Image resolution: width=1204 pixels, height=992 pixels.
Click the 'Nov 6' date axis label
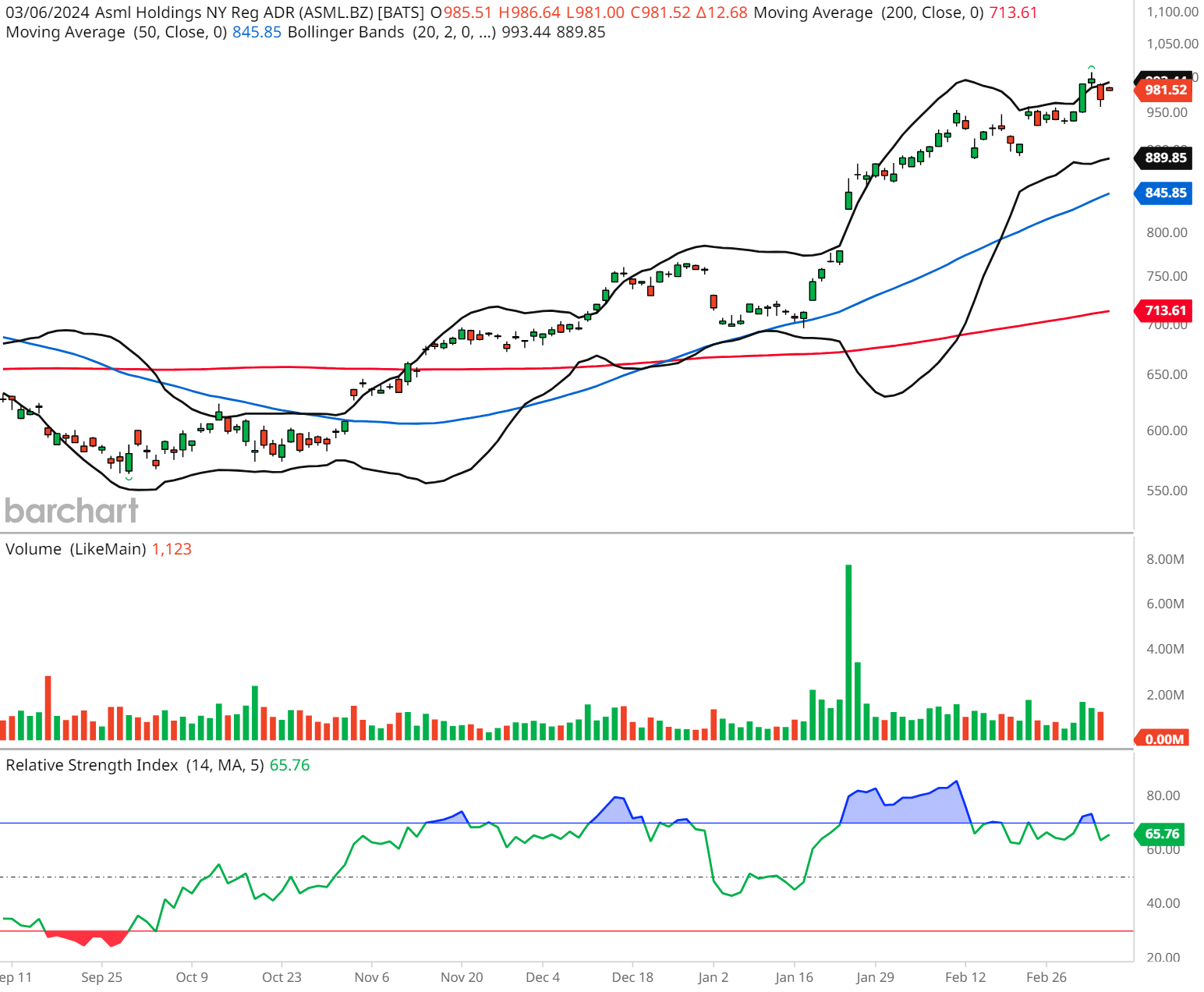tap(372, 977)
